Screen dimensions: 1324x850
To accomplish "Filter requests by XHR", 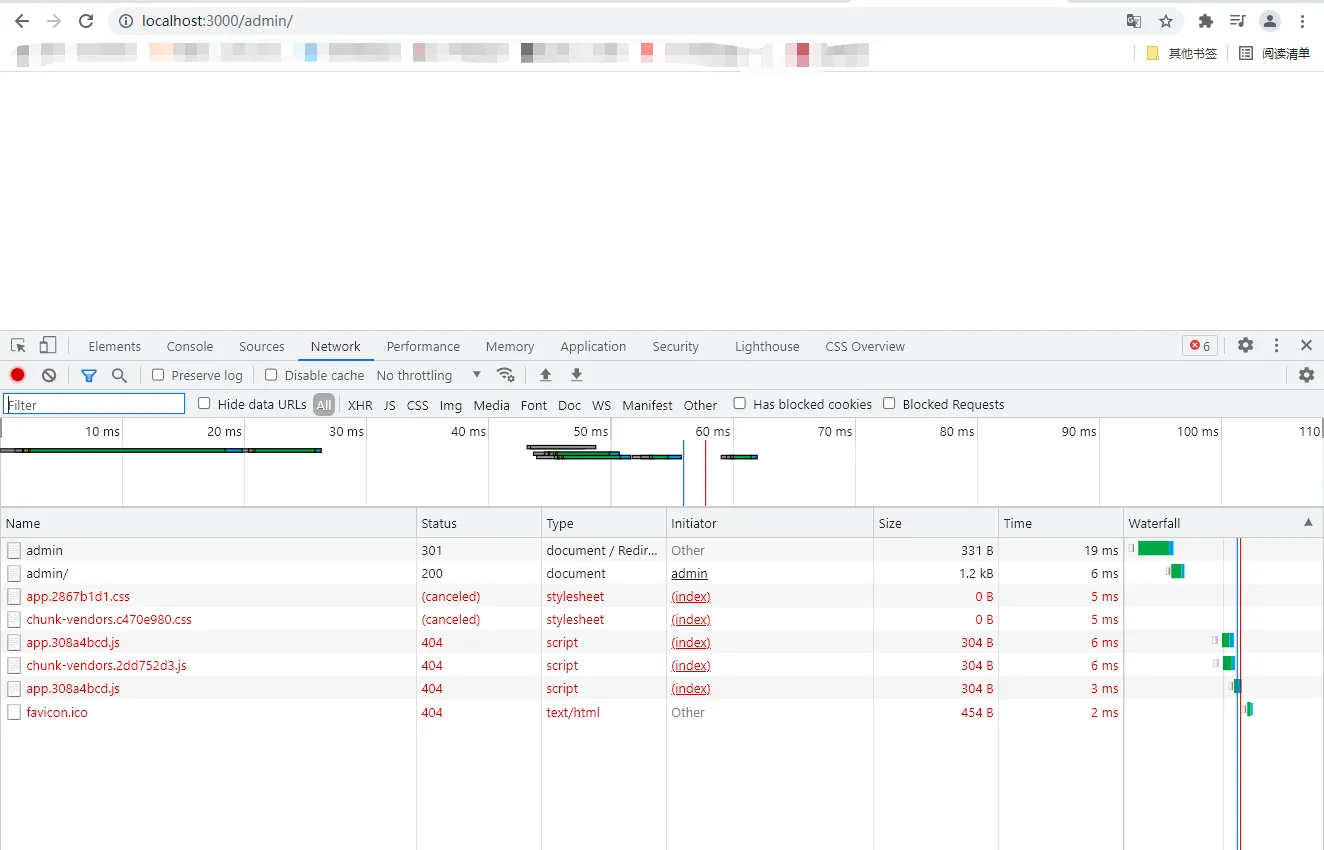I will tap(360, 405).
